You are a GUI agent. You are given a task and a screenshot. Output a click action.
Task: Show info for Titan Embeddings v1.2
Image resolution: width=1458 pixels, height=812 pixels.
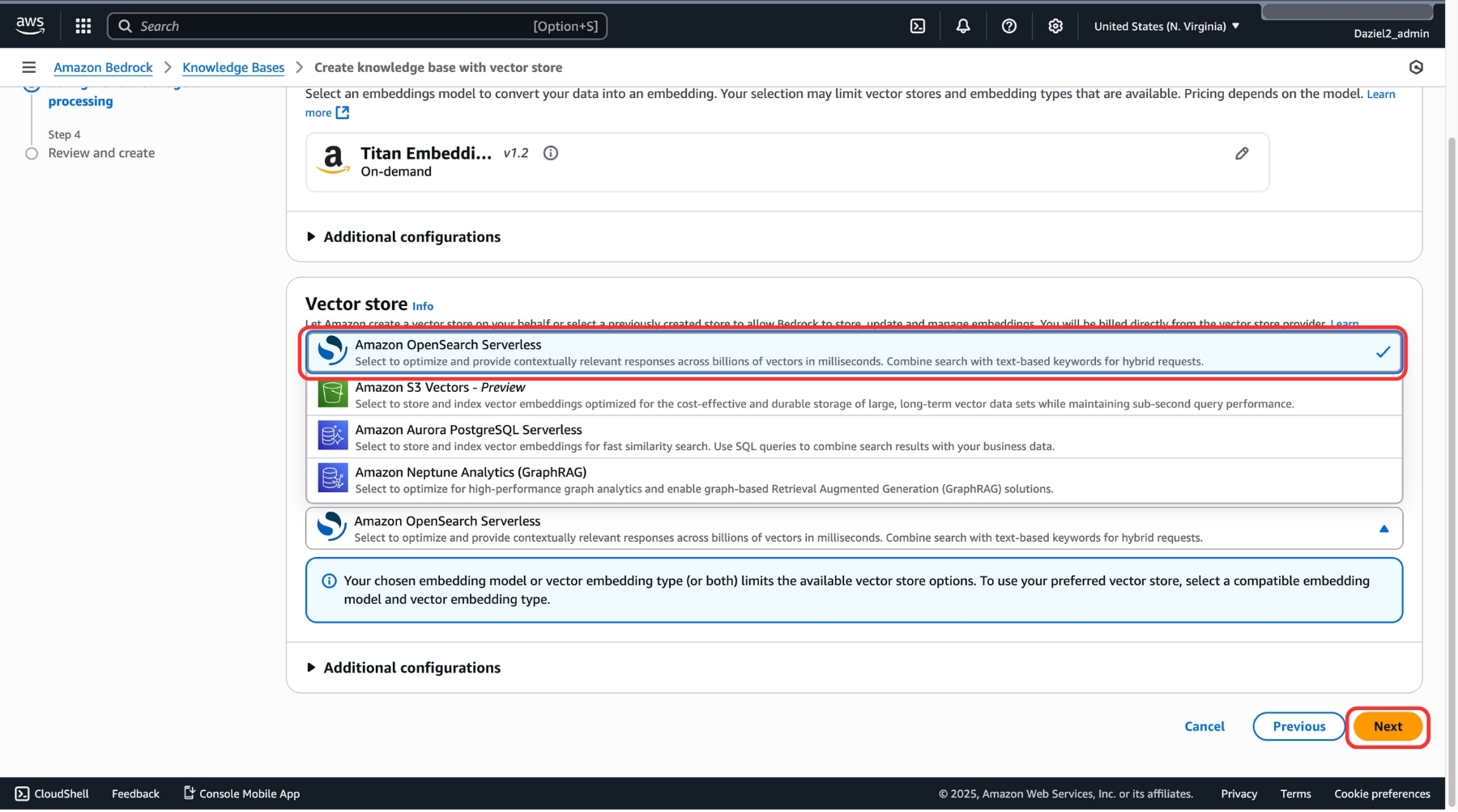(551, 153)
